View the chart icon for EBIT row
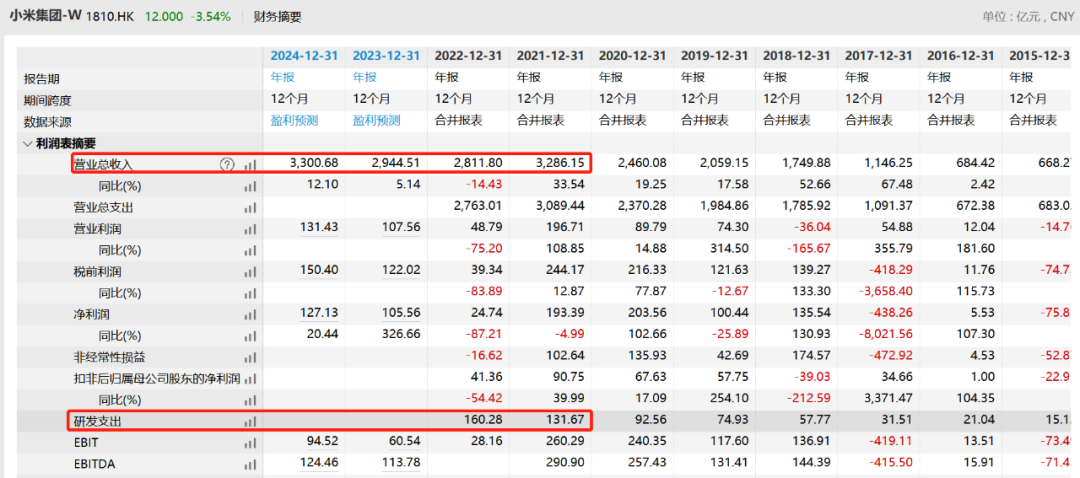This screenshot has width=1080, height=478. coord(250,442)
